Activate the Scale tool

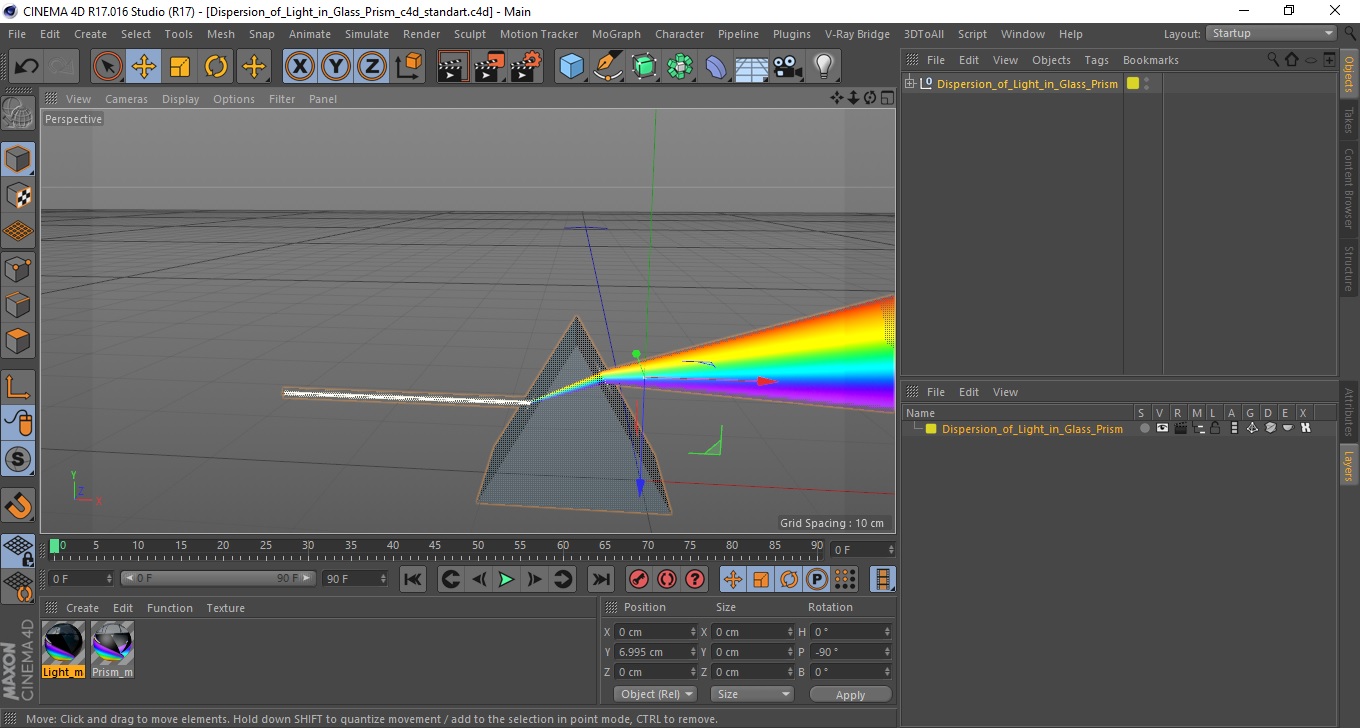180,67
